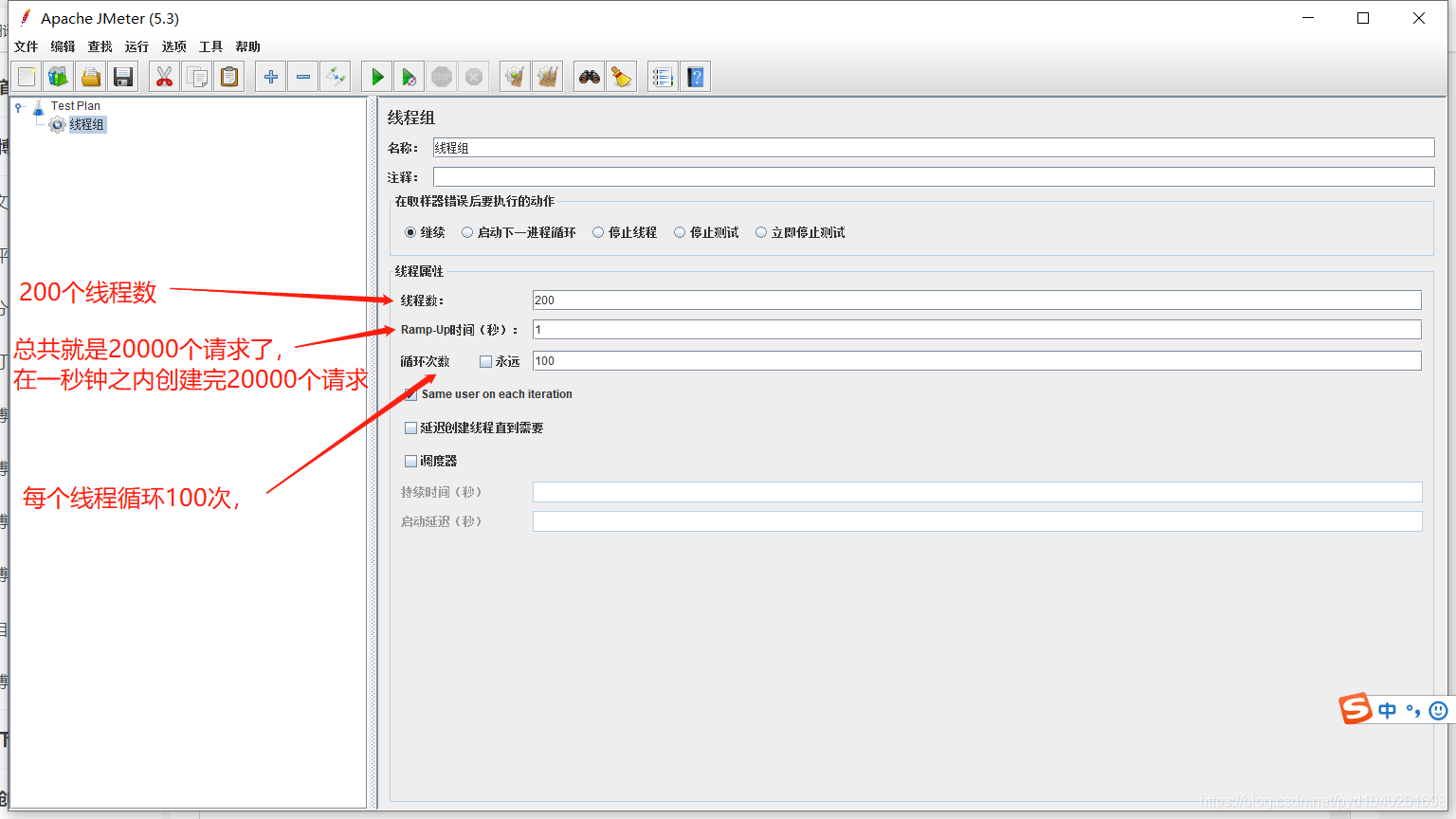Click the 在取样器错误后要执行的动作 label
The height and width of the screenshot is (819, 1456).
(x=475, y=201)
